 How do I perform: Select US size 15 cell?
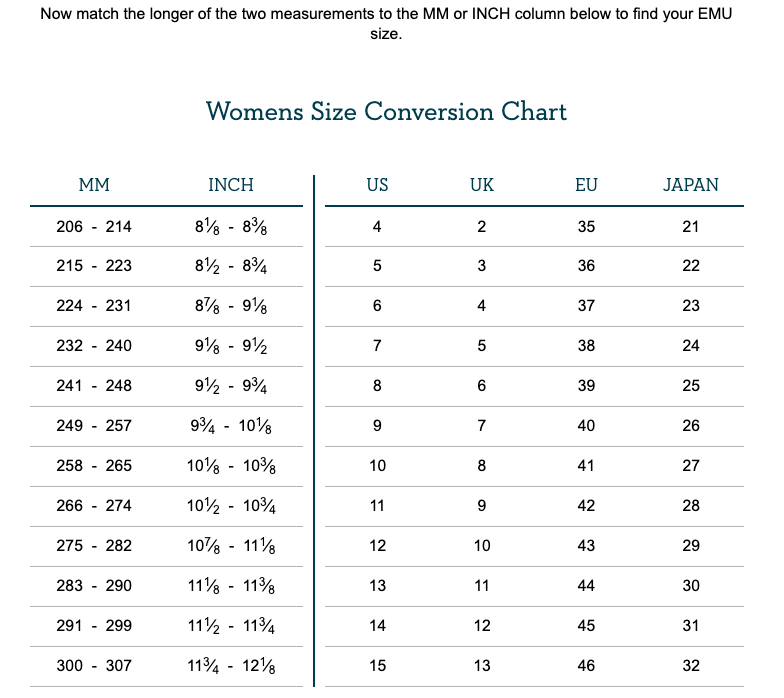377,666
